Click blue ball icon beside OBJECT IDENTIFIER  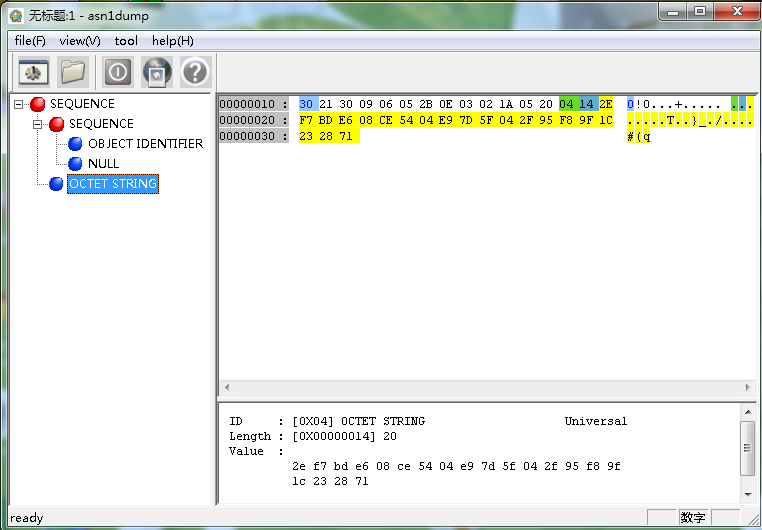click(x=75, y=144)
